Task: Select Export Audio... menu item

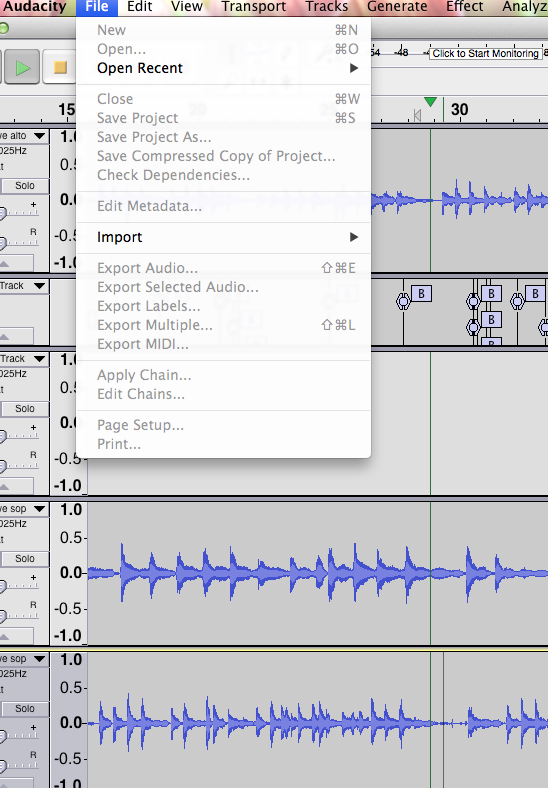Action: [223, 268]
